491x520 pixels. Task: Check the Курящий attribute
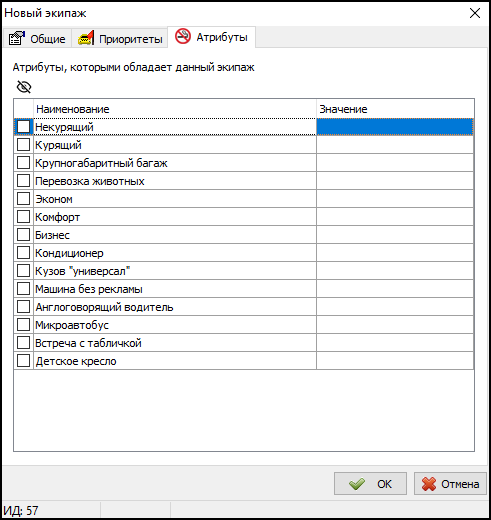pos(23,145)
